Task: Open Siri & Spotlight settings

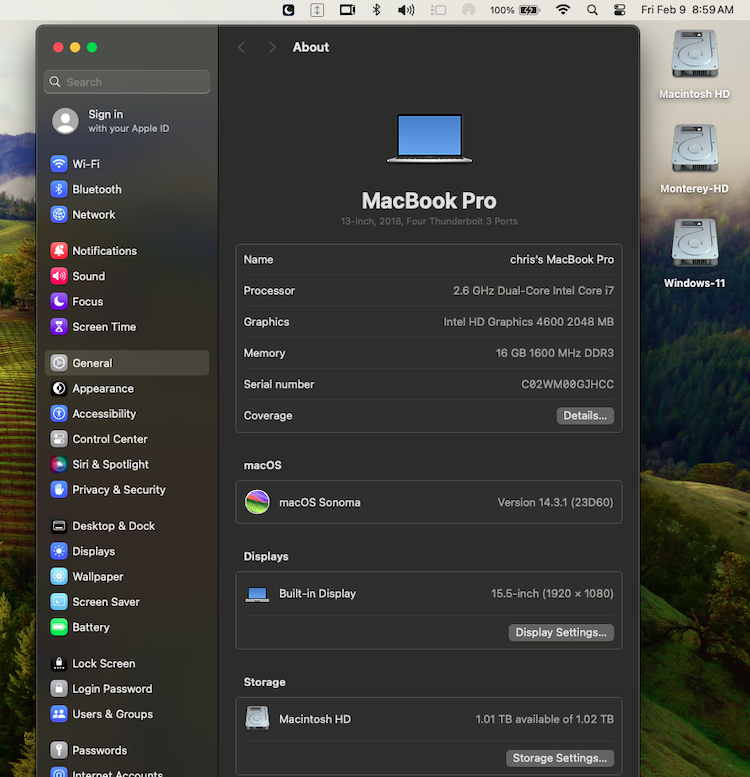Action: [127, 464]
